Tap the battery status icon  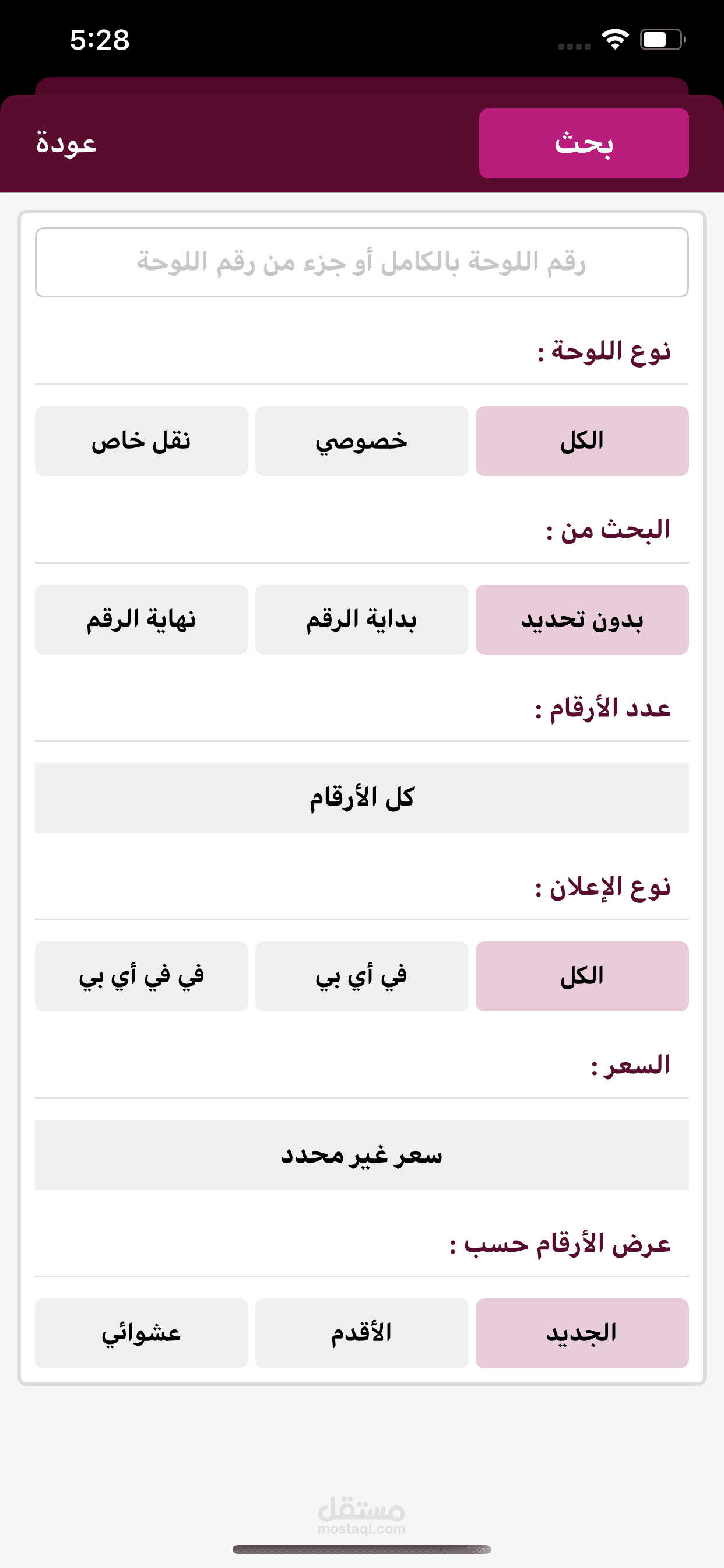point(662,40)
